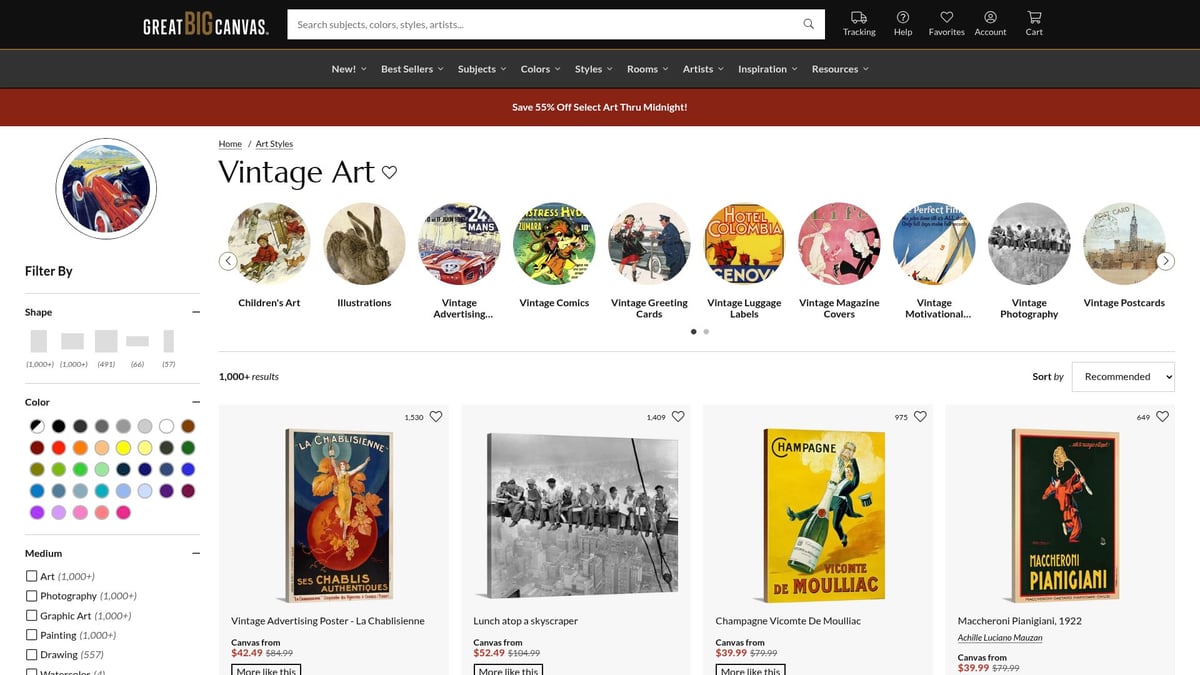Select the shape filter with 491 results
Screen dimensions: 1200x675
point(106,341)
